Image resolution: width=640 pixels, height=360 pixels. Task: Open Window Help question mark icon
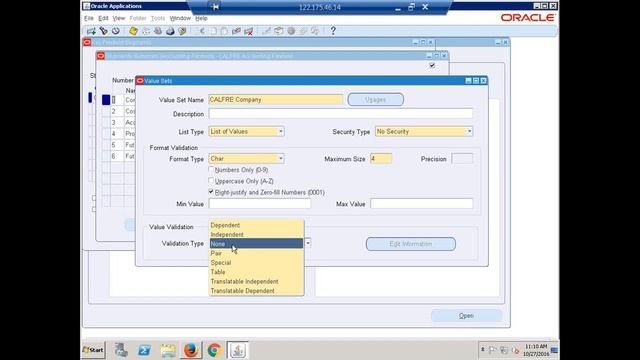point(333,31)
